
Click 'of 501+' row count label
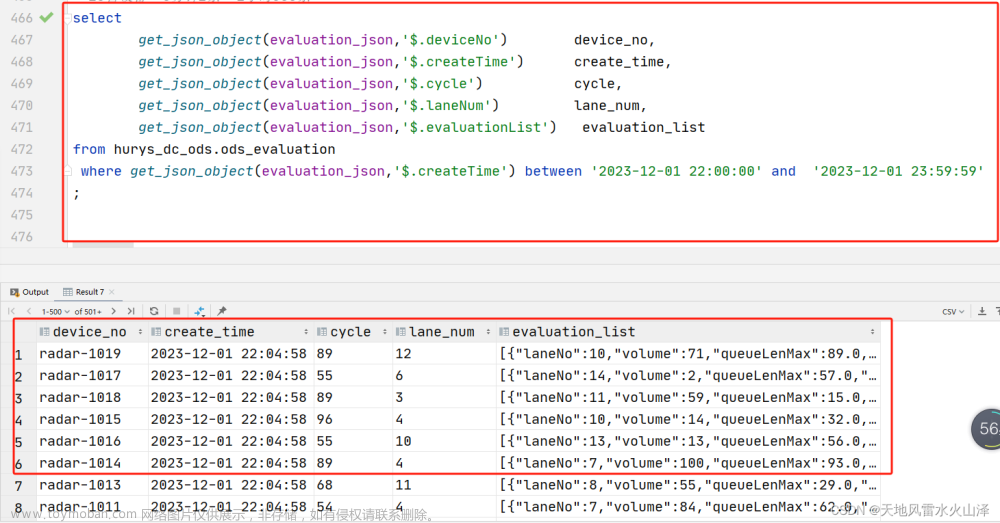[88, 312]
